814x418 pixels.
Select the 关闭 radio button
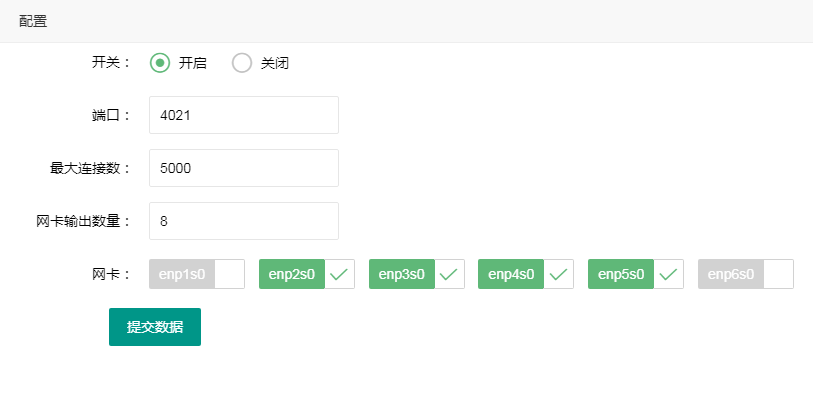[x=242, y=63]
